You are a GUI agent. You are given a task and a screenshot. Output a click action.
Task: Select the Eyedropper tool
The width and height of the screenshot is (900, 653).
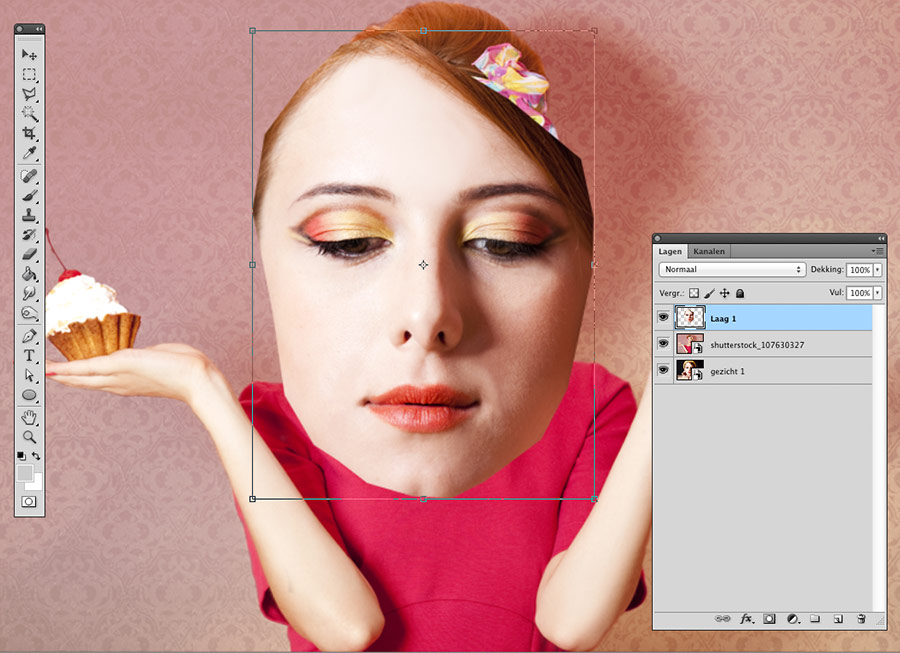(x=29, y=153)
